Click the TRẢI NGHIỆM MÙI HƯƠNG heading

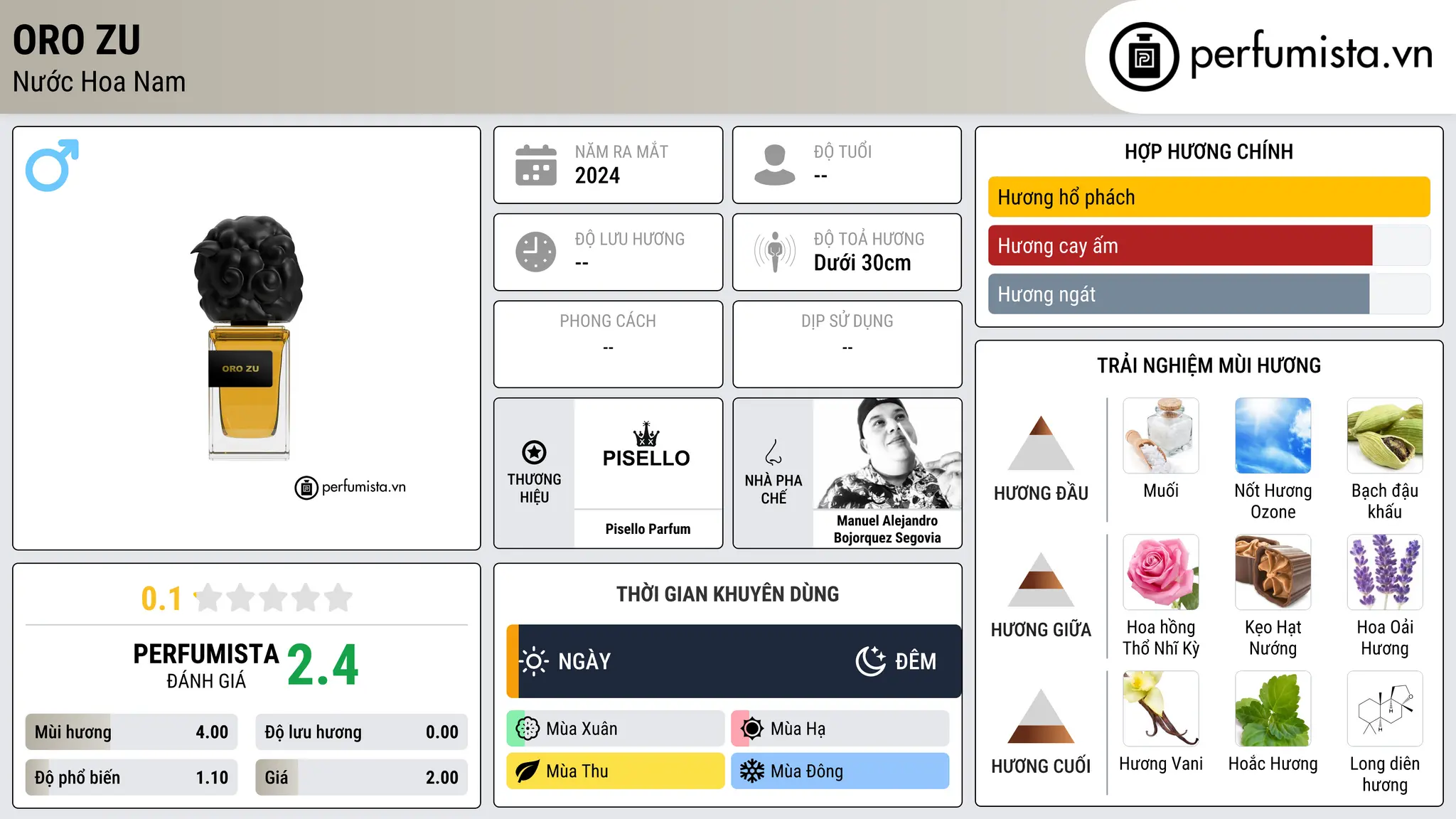coord(1209,365)
